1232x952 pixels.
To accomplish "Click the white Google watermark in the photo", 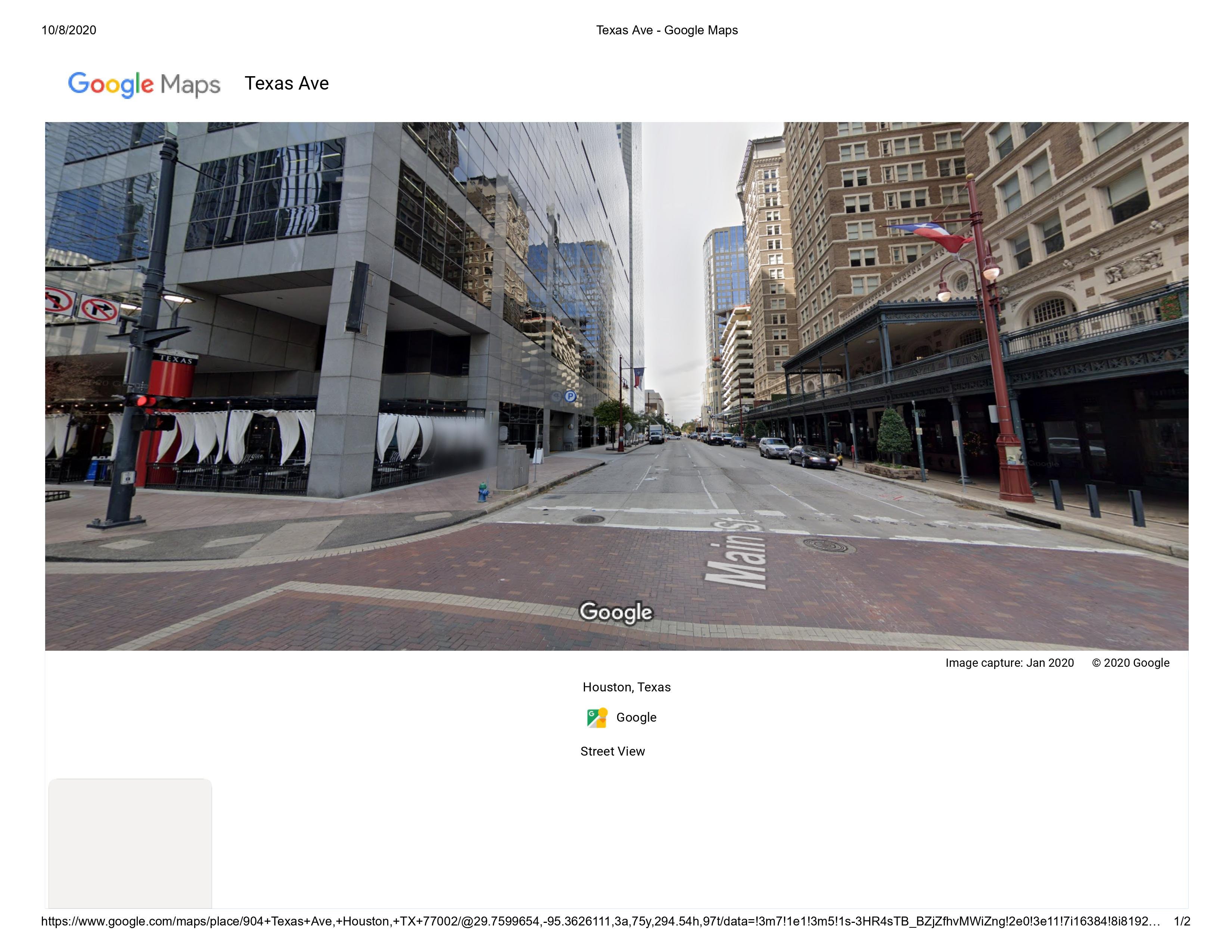I will pos(616,612).
